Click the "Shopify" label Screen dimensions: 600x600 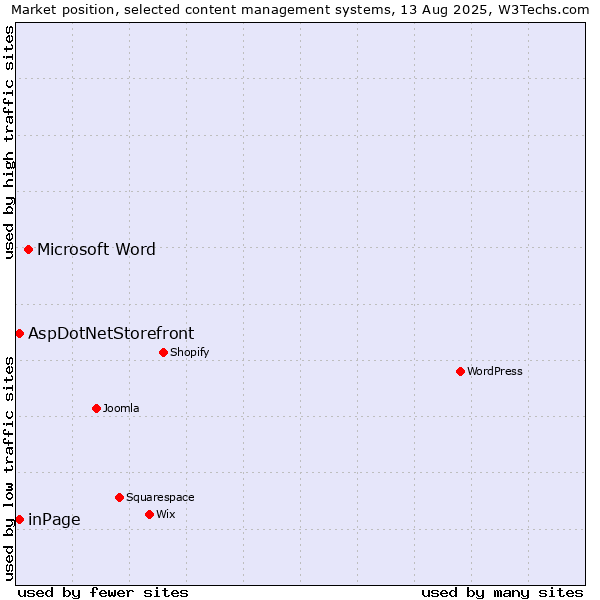(189, 352)
